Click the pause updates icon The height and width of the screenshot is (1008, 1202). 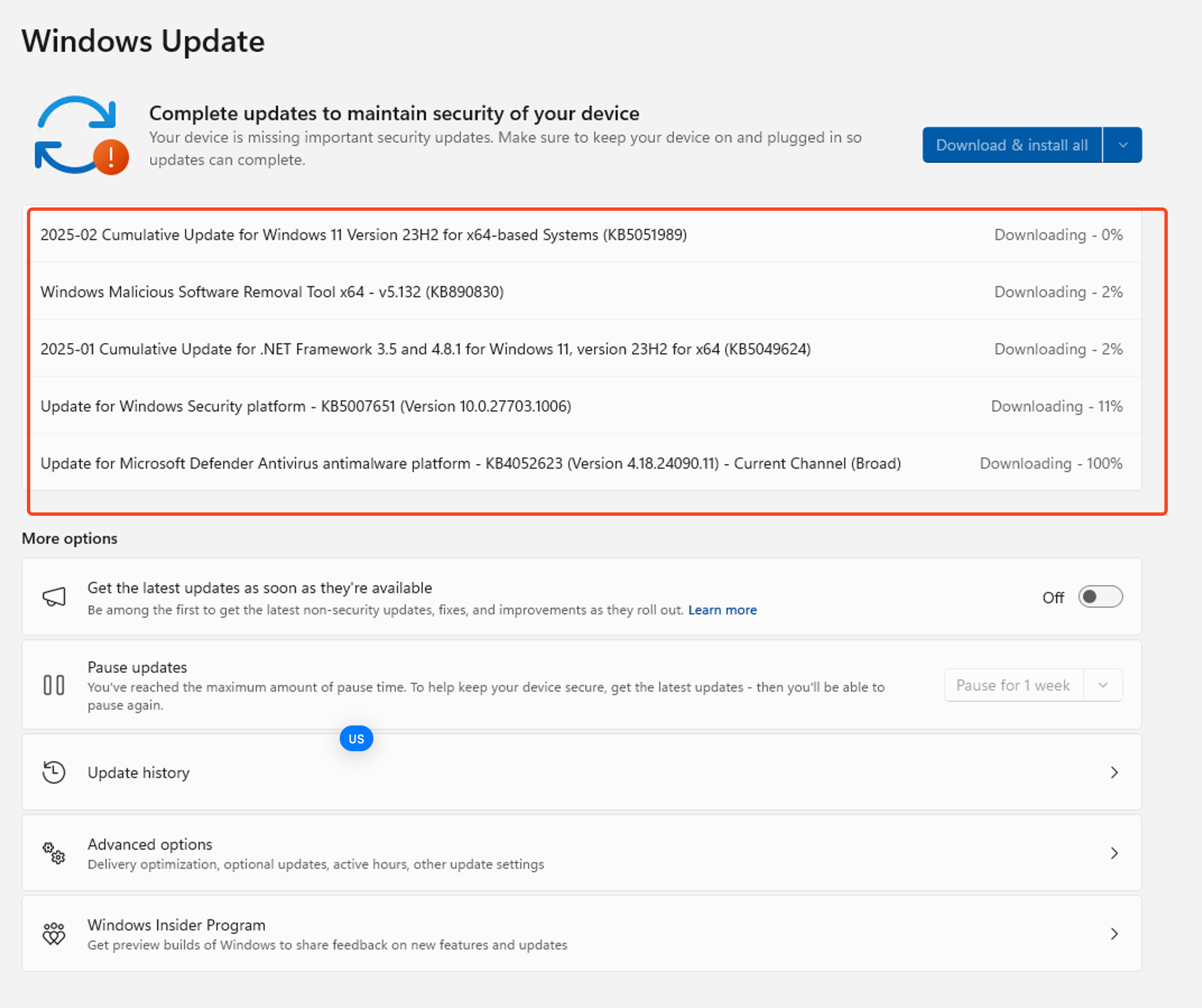pos(54,685)
